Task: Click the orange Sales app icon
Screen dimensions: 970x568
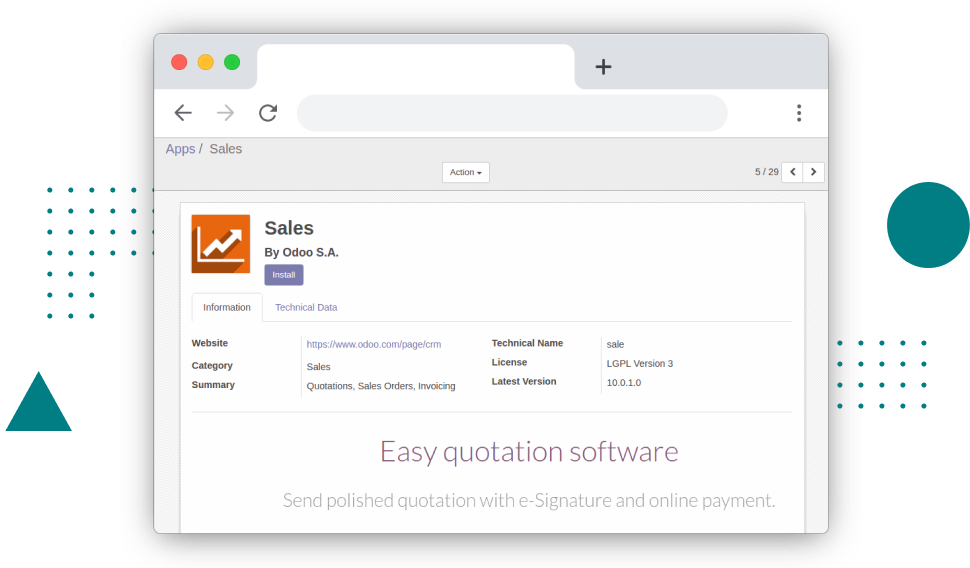Action: tap(221, 244)
